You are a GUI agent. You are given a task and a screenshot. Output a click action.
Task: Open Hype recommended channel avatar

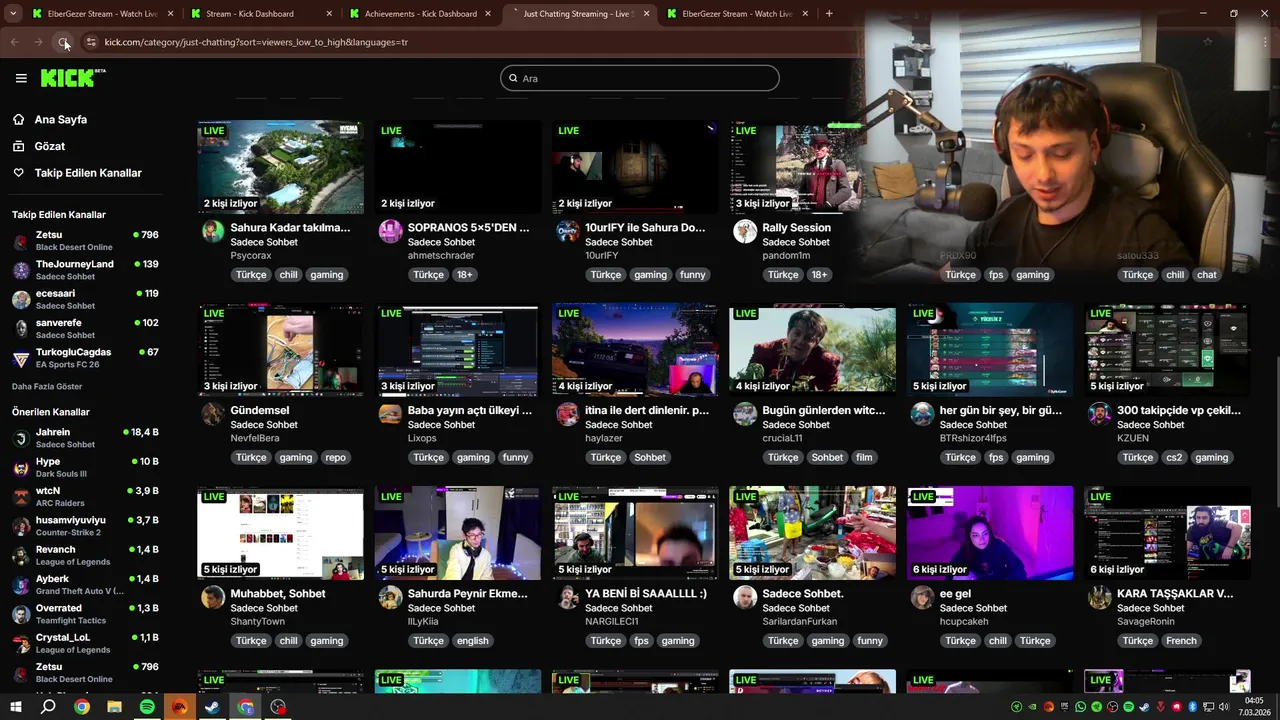(x=21, y=467)
